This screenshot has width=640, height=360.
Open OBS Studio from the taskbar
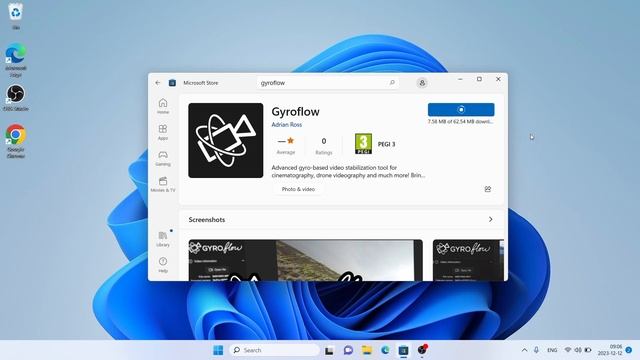(422, 350)
